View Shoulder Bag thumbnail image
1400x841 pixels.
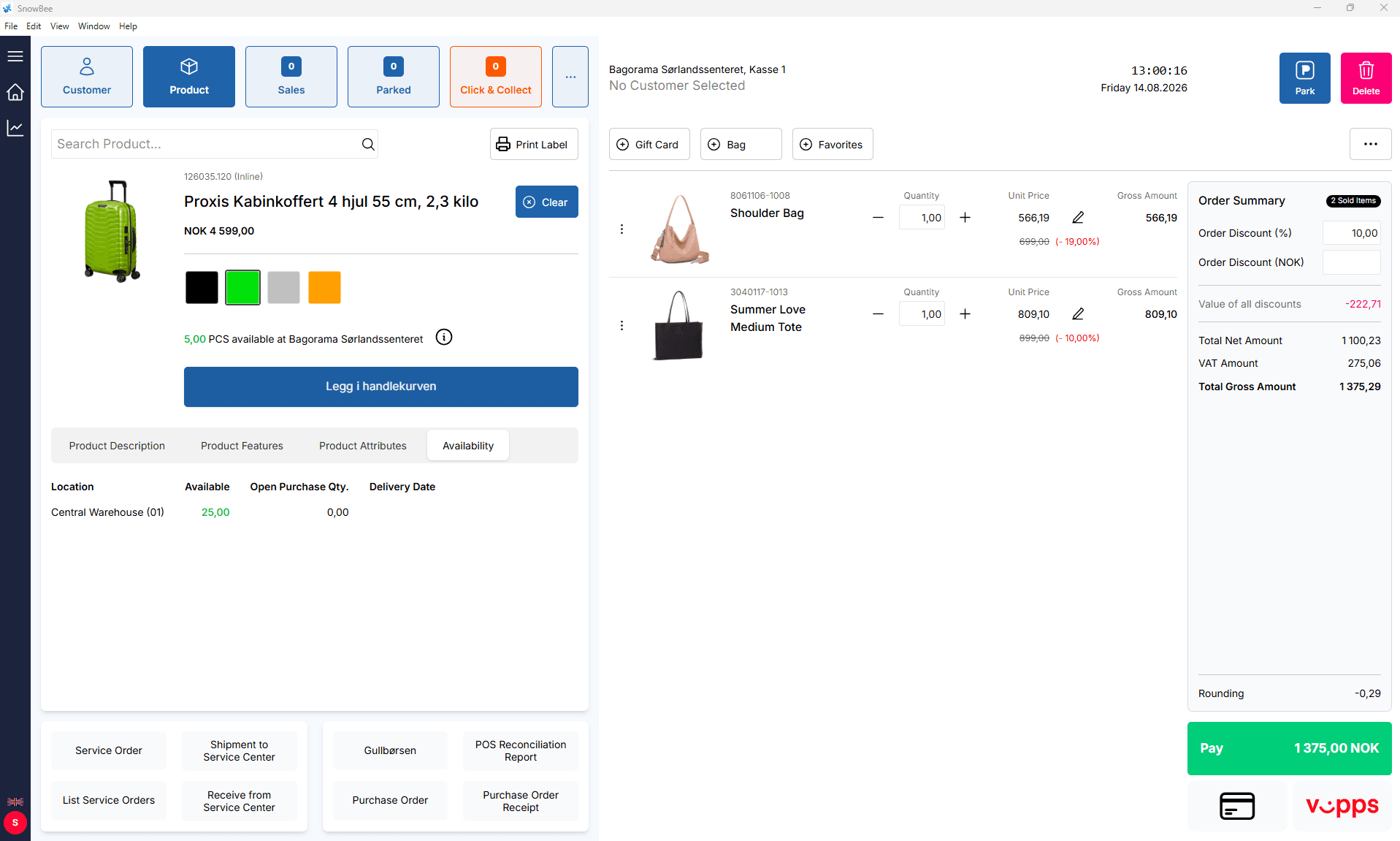(679, 229)
